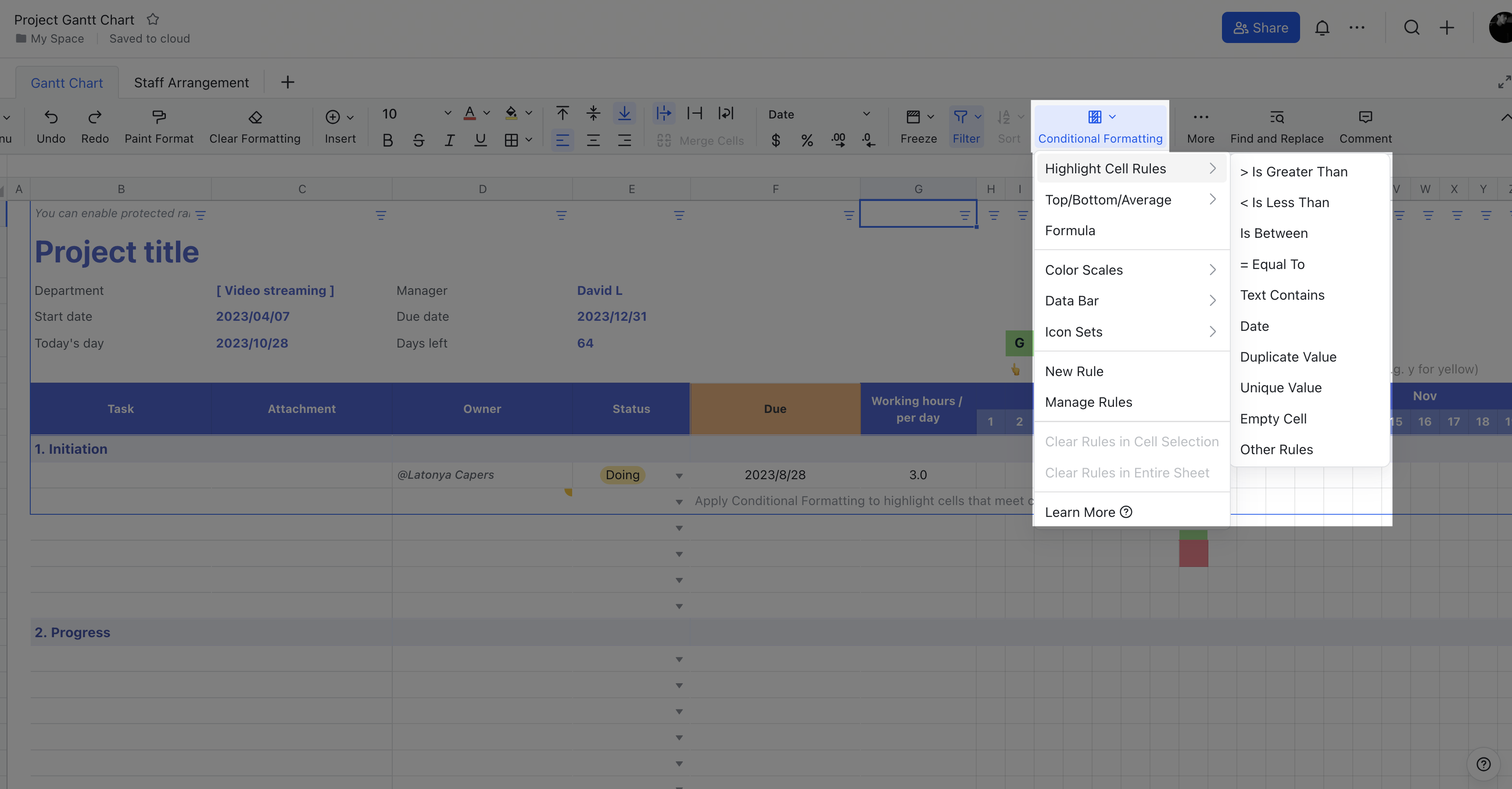The image size is (1512, 789).
Task: Toggle italic formatting
Action: tap(449, 140)
